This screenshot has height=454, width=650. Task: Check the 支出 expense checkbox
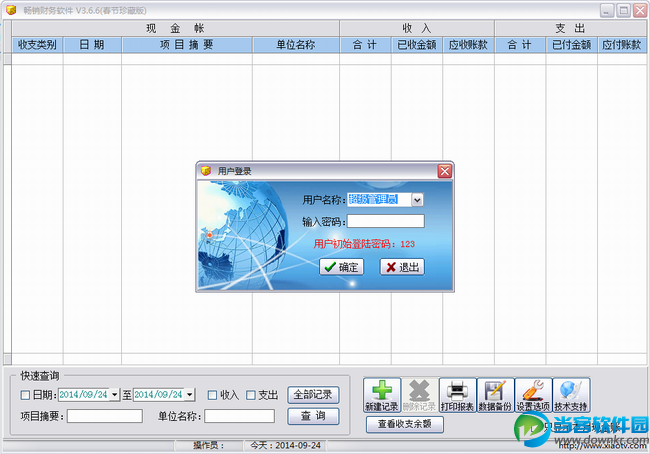pos(251,395)
